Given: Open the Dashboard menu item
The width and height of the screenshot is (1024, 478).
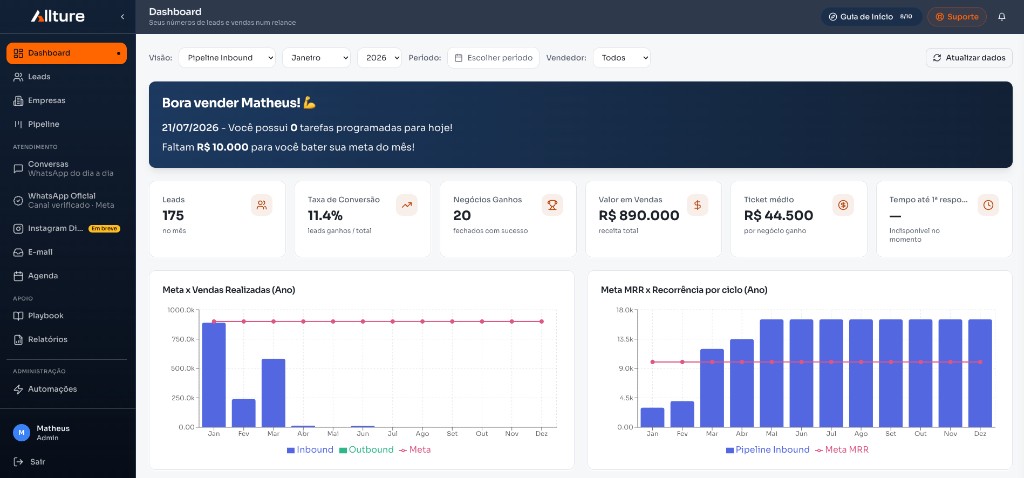Looking at the screenshot, I should coord(67,53).
